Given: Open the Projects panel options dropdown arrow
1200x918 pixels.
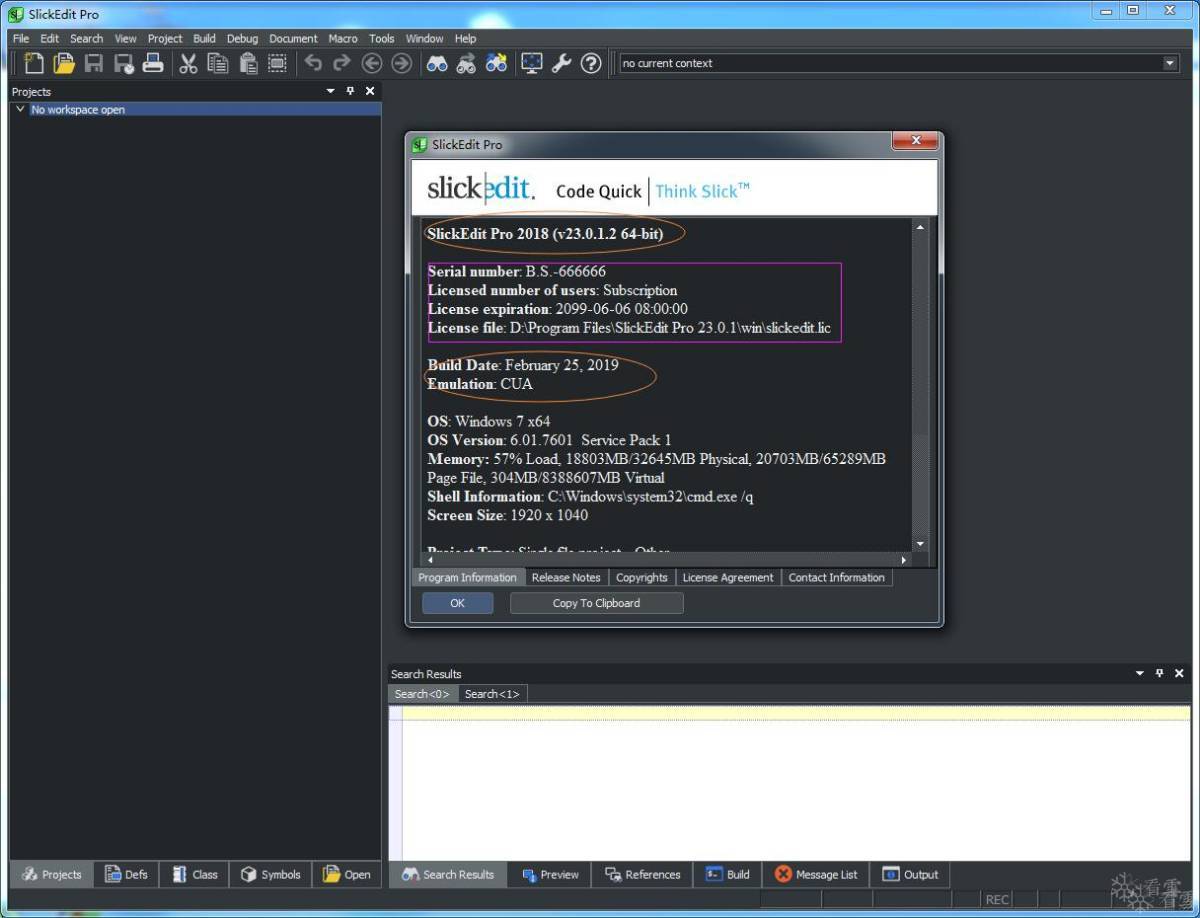Looking at the screenshot, I should coord(331,91).
